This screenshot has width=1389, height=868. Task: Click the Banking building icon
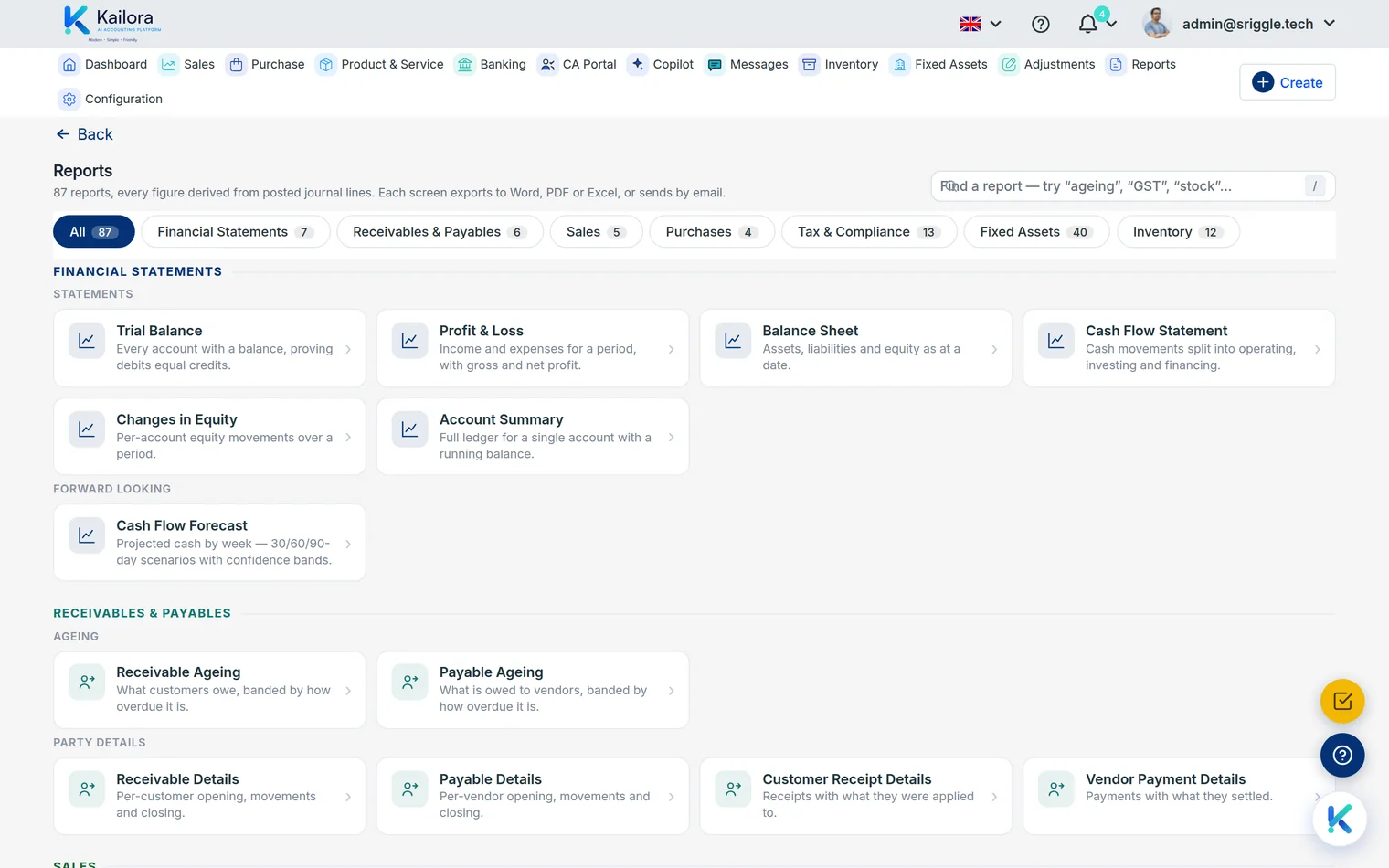point(465,64)
